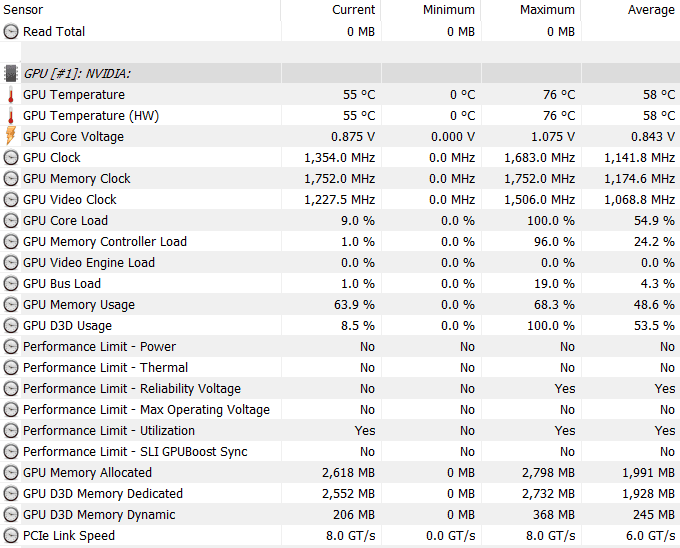Click the icon beside GPU Memory Usage

click(x=11, y=305)
